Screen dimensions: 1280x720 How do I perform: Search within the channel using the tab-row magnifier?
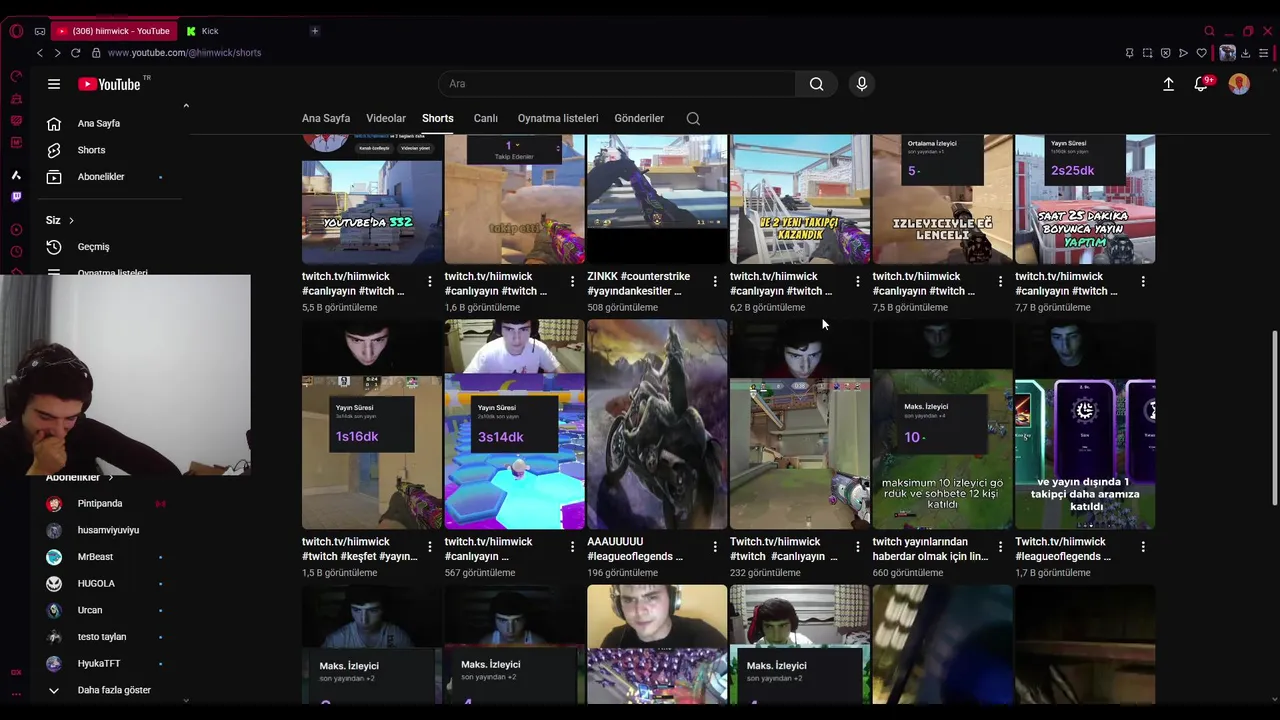[693, 118]
